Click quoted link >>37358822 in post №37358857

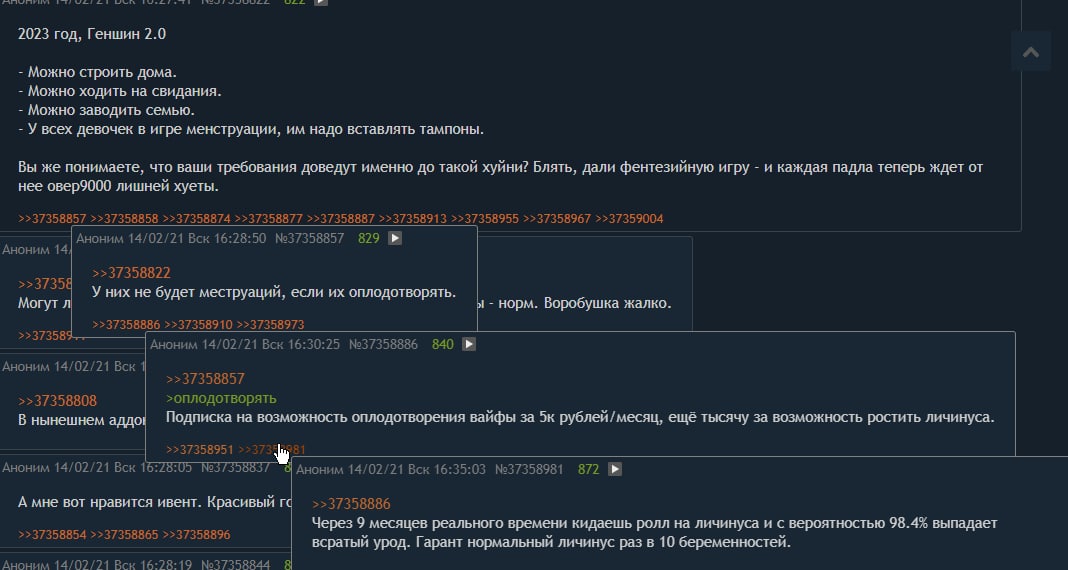tap(131, 273)
